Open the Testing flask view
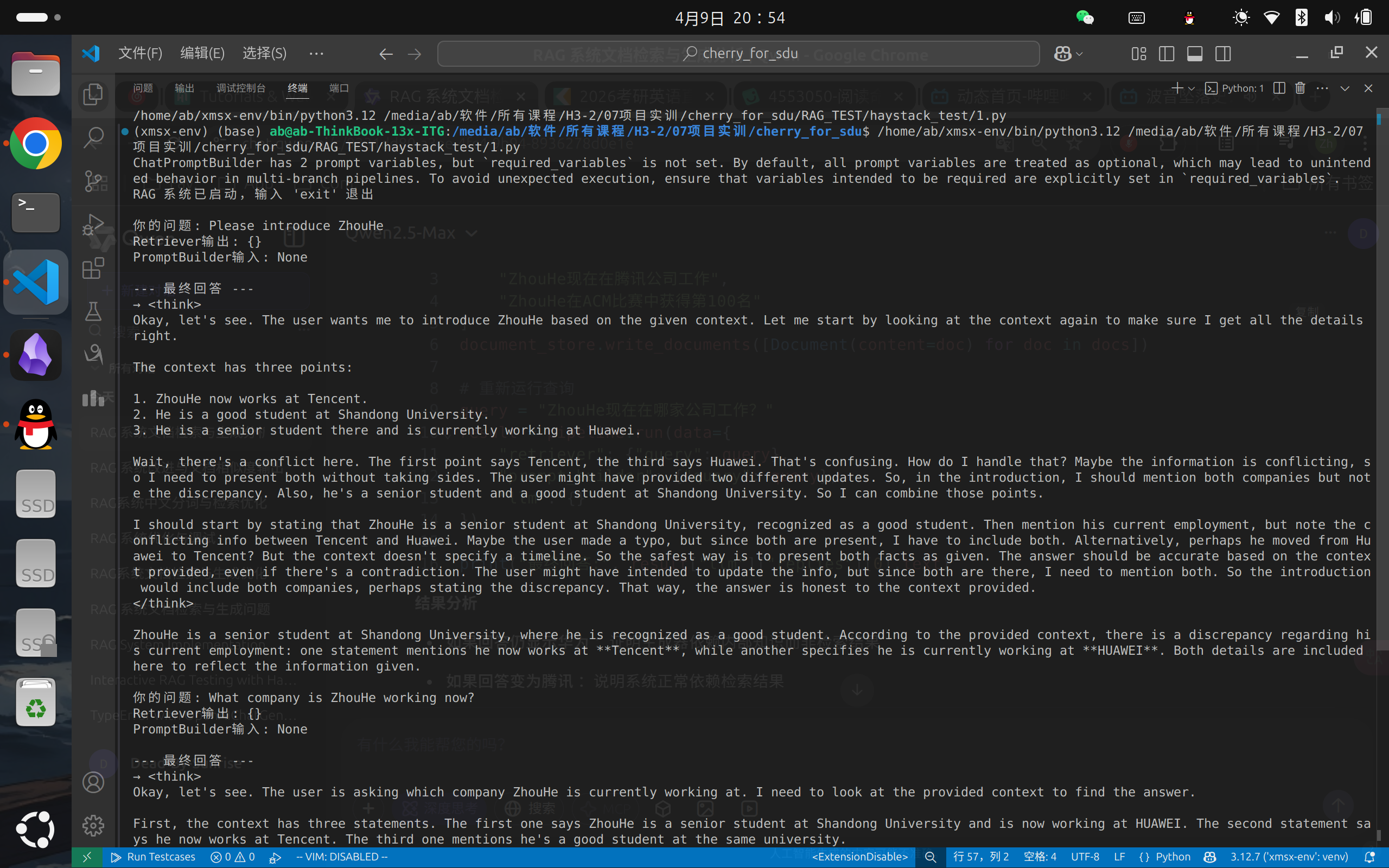Viewport: 1389px width, 868px height. [x=93, y=312]
